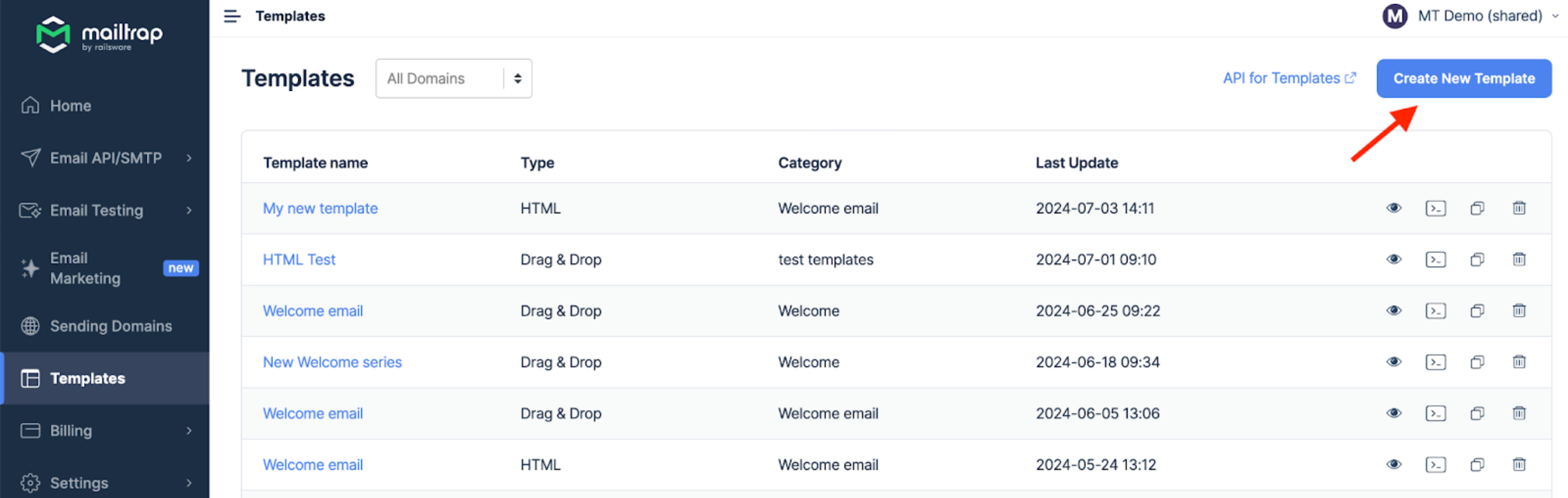
Task: Expand the Email API/SMTP sidebar section
Action: click(106, 158)
